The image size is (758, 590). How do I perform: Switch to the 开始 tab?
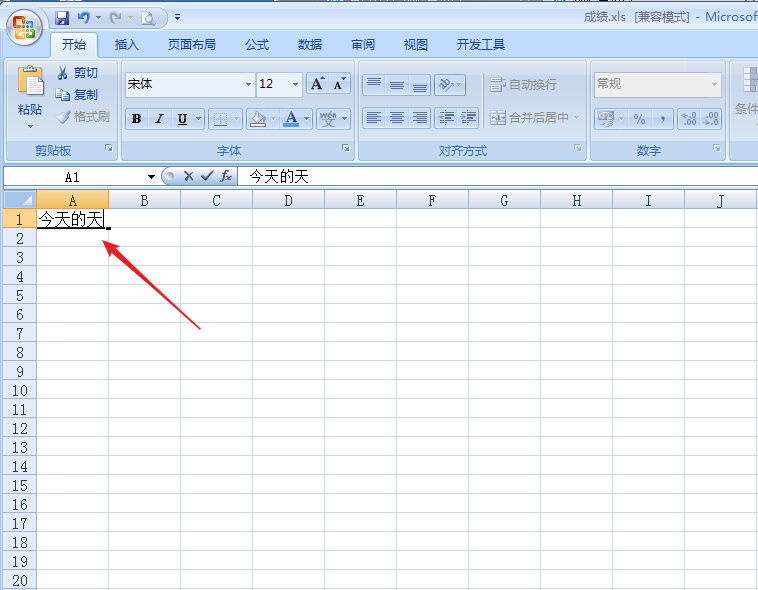coord(74,45)
